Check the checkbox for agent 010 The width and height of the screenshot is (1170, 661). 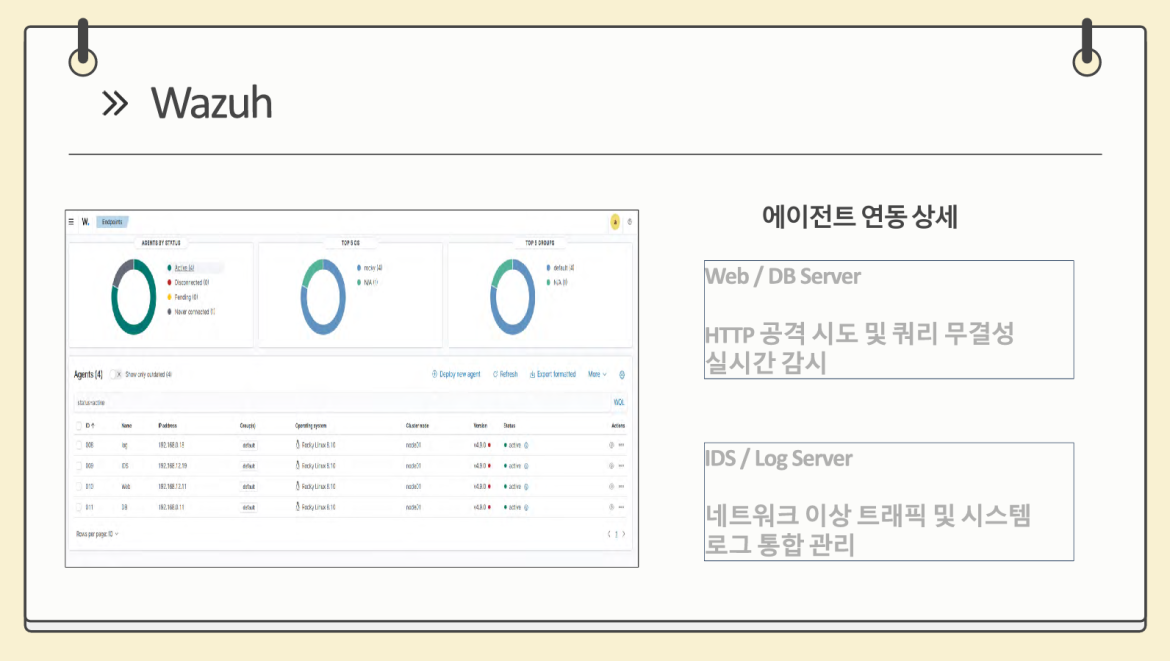78,486
